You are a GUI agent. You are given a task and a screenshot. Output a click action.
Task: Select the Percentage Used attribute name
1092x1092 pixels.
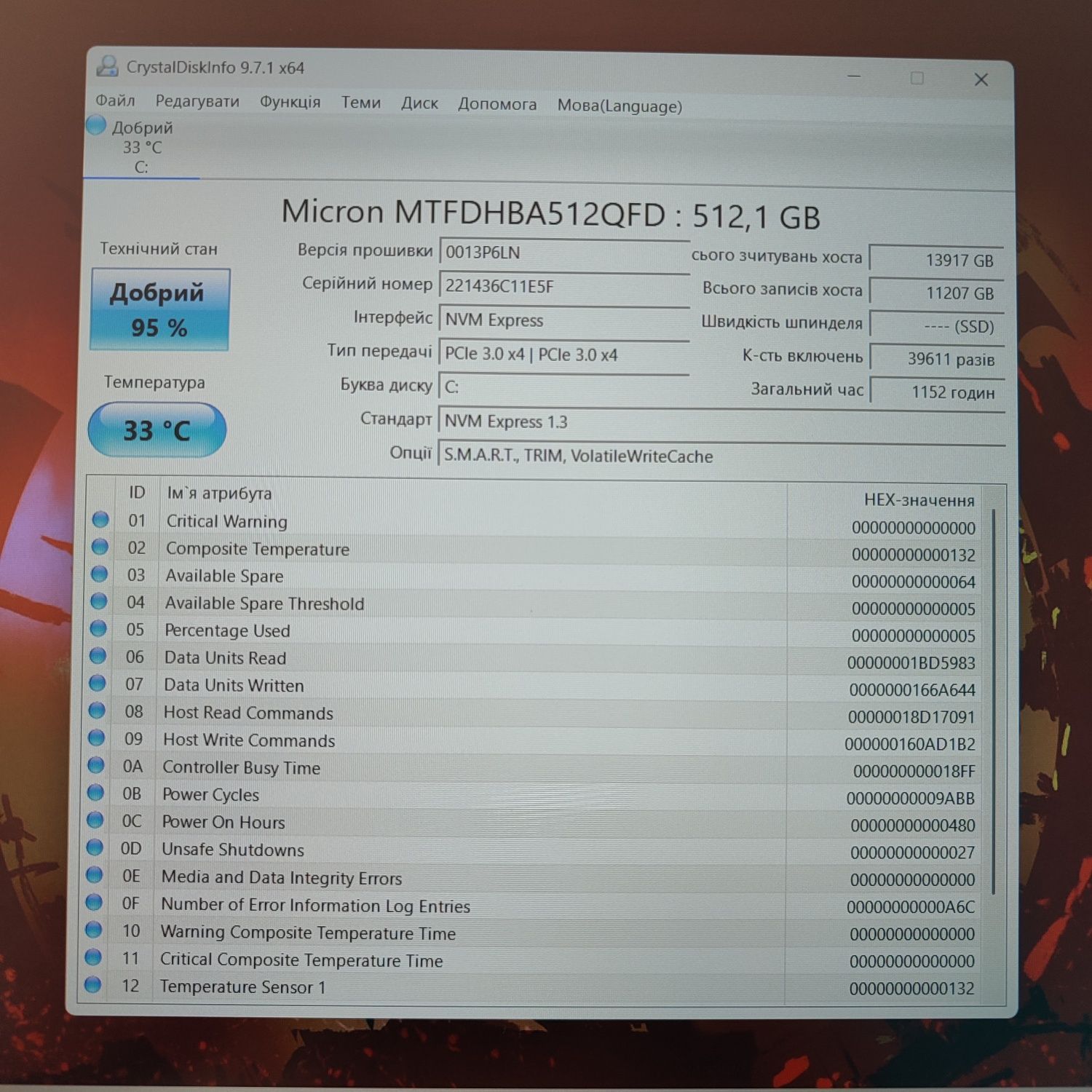pyautogui.click(x=227, y=630)
